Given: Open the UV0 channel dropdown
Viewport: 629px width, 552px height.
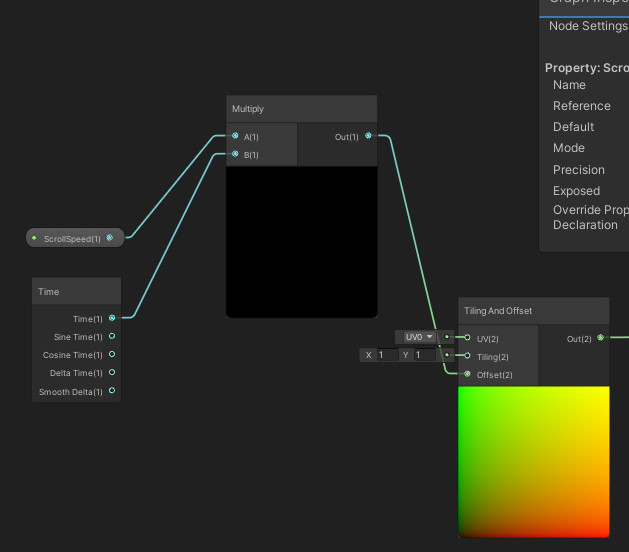Looking at the screenshot, I should [418, 337].
